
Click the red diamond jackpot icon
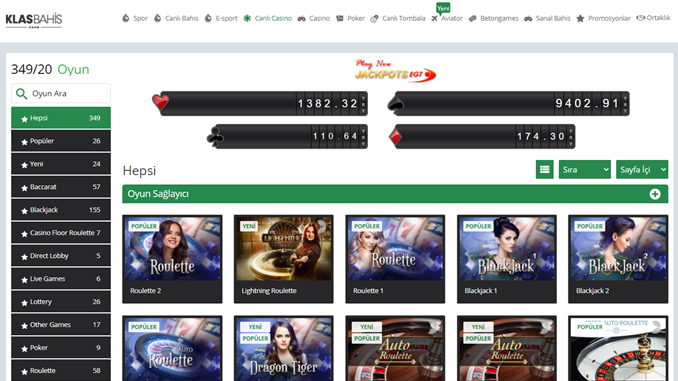click(395, 137)
